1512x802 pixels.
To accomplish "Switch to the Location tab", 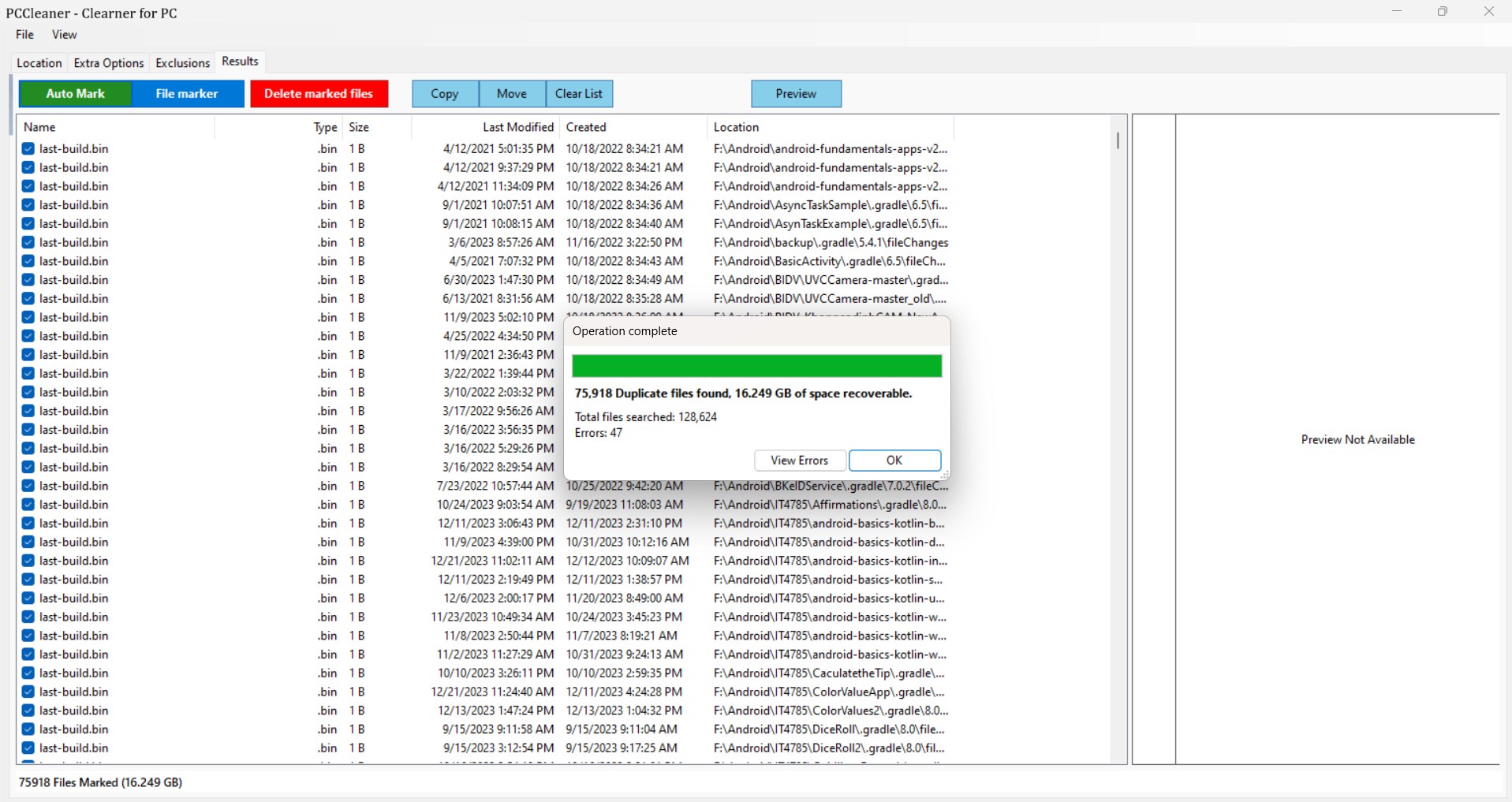I will (39, 63).
